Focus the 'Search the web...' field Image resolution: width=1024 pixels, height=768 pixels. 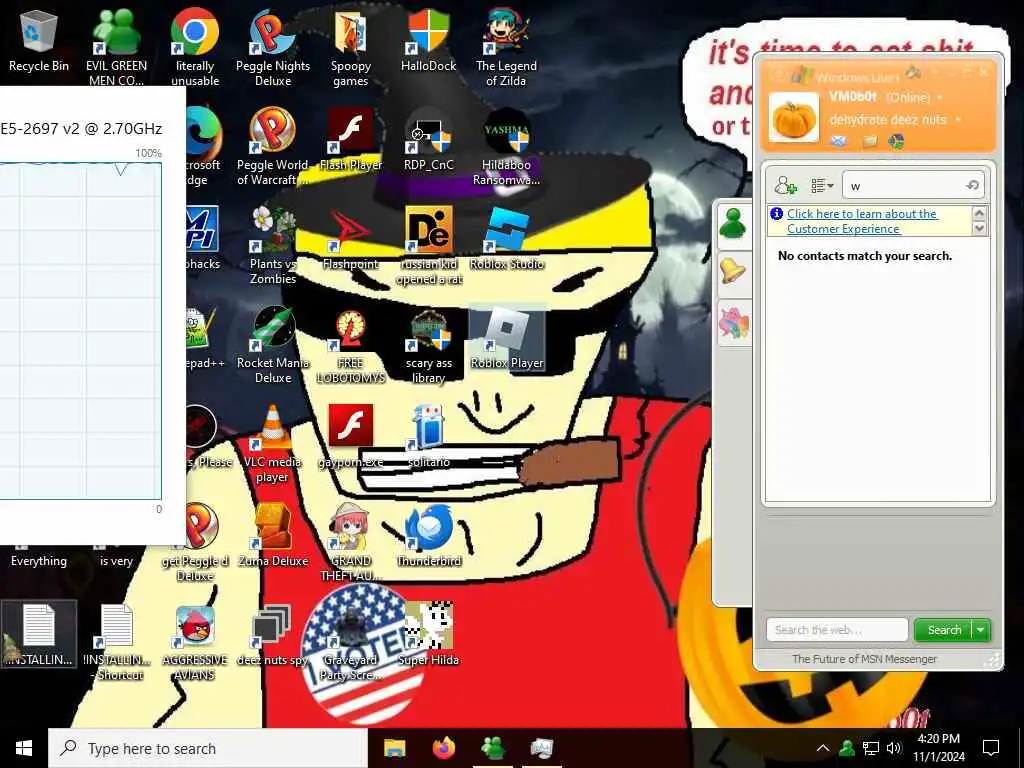(x=837, y=630)
